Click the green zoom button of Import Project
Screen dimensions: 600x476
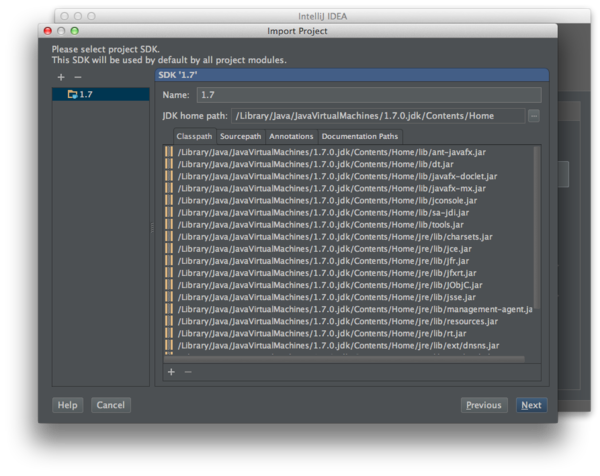point(75,31)
